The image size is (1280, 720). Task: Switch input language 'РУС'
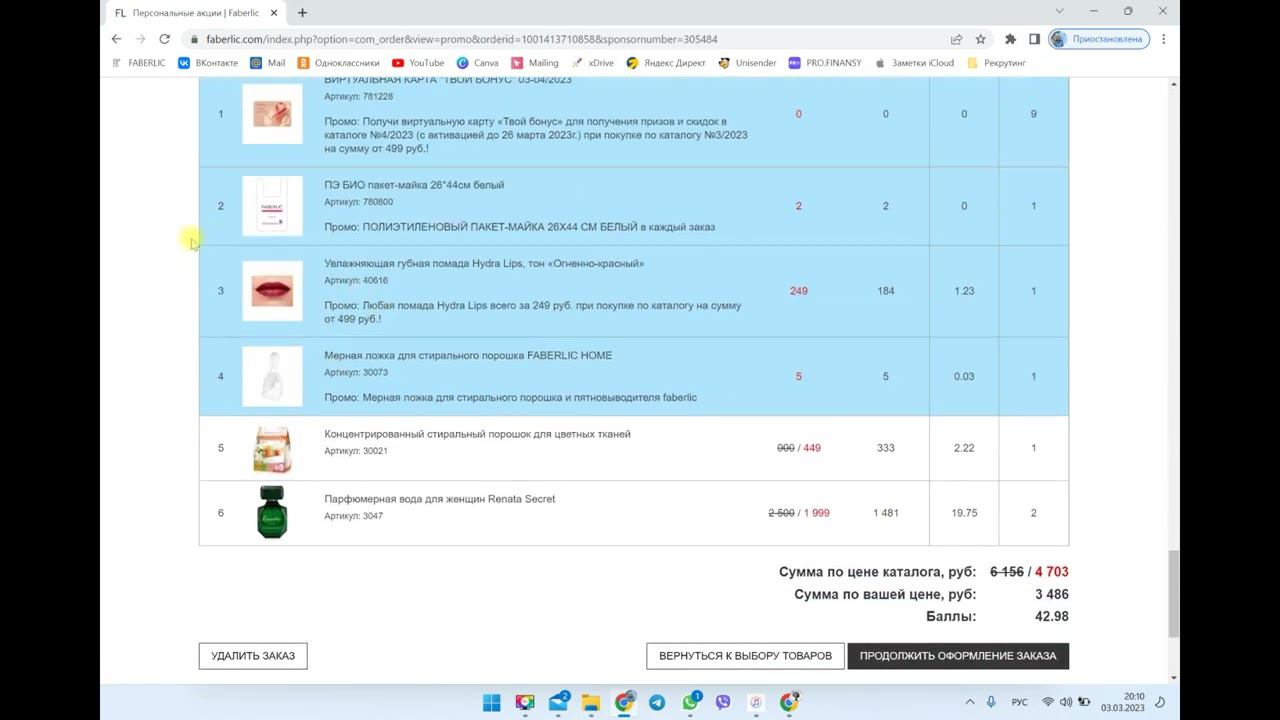[1020, 702]
